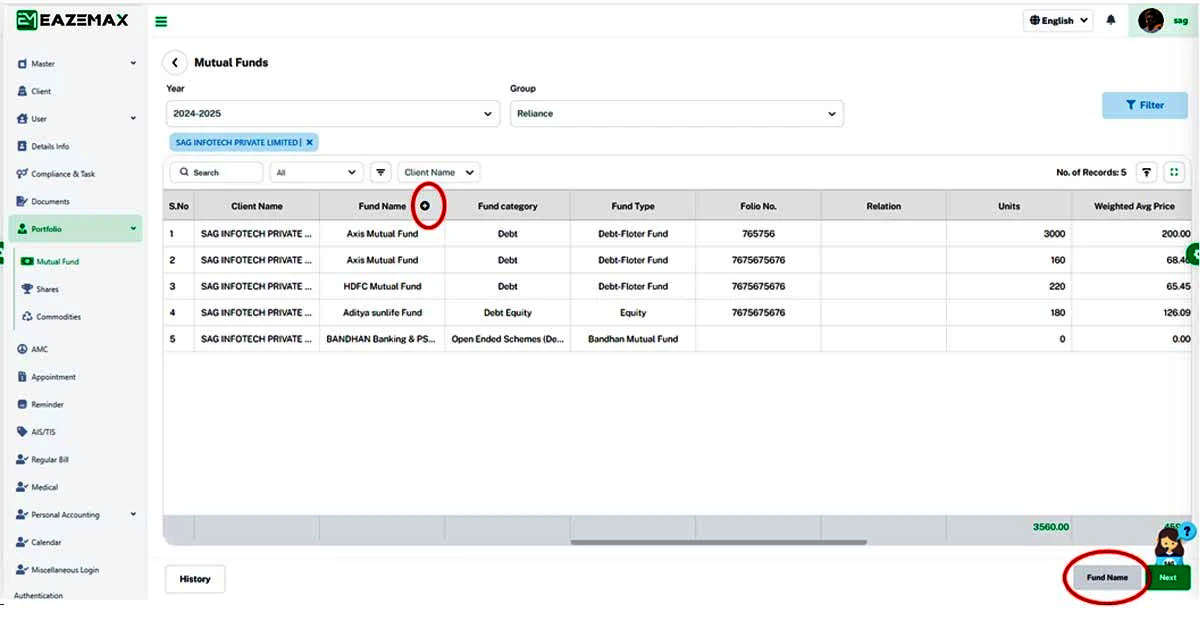This screenshot has height=630, width=1200.
Task: Select Mutual Fund in the Portfolio submenu
Action: [58, 262]
